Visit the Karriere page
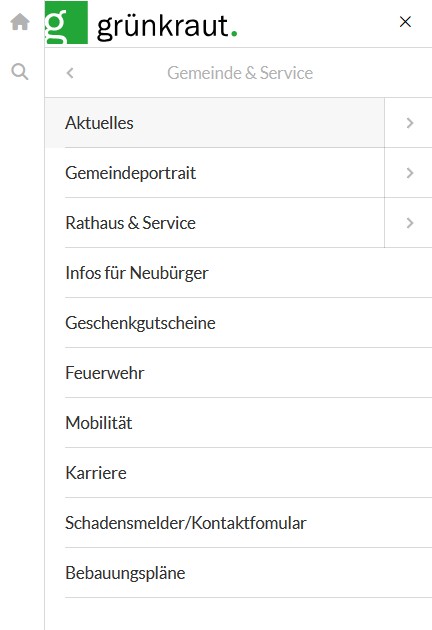432x630 pixels. click(248, 473)
